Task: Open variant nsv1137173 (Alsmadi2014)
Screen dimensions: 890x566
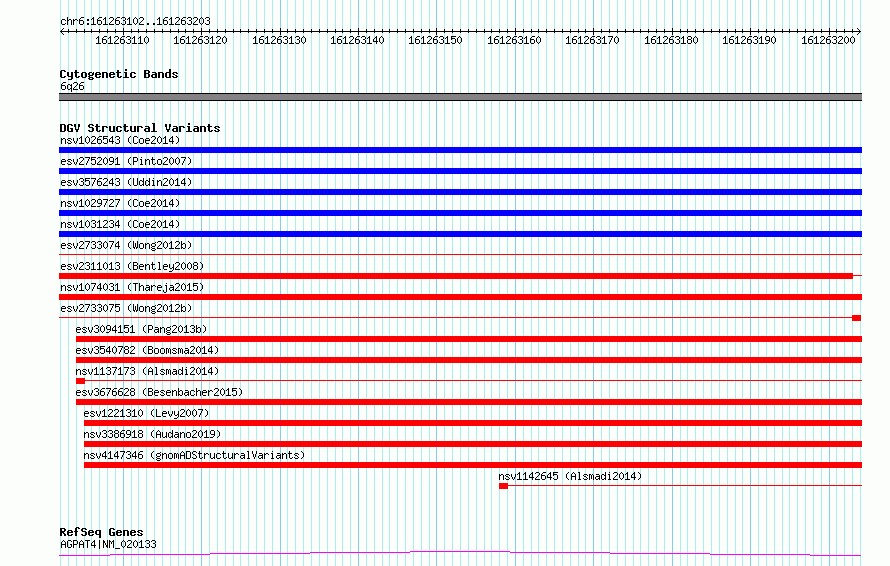Action: point(147,371)
